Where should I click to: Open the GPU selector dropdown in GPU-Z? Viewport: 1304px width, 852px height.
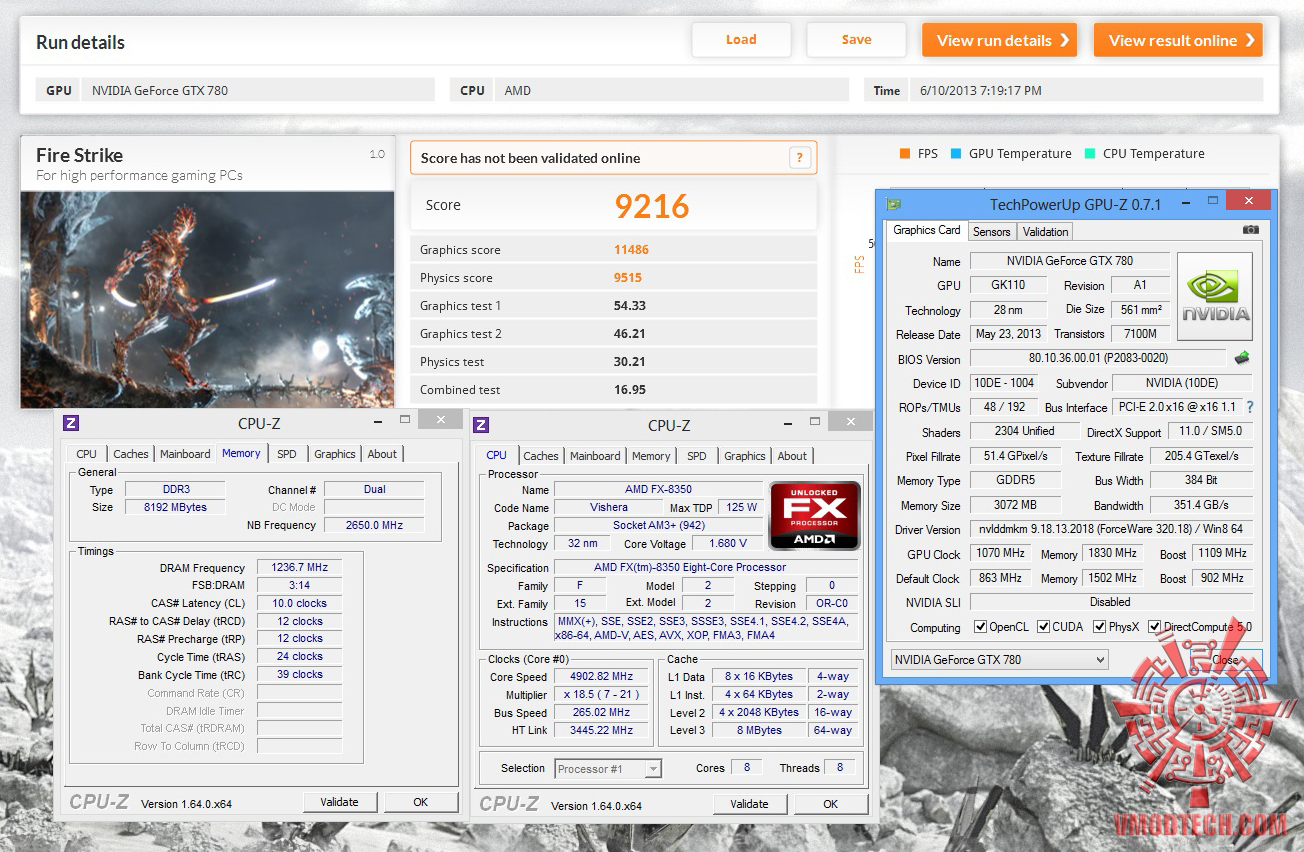coord(999,660)
